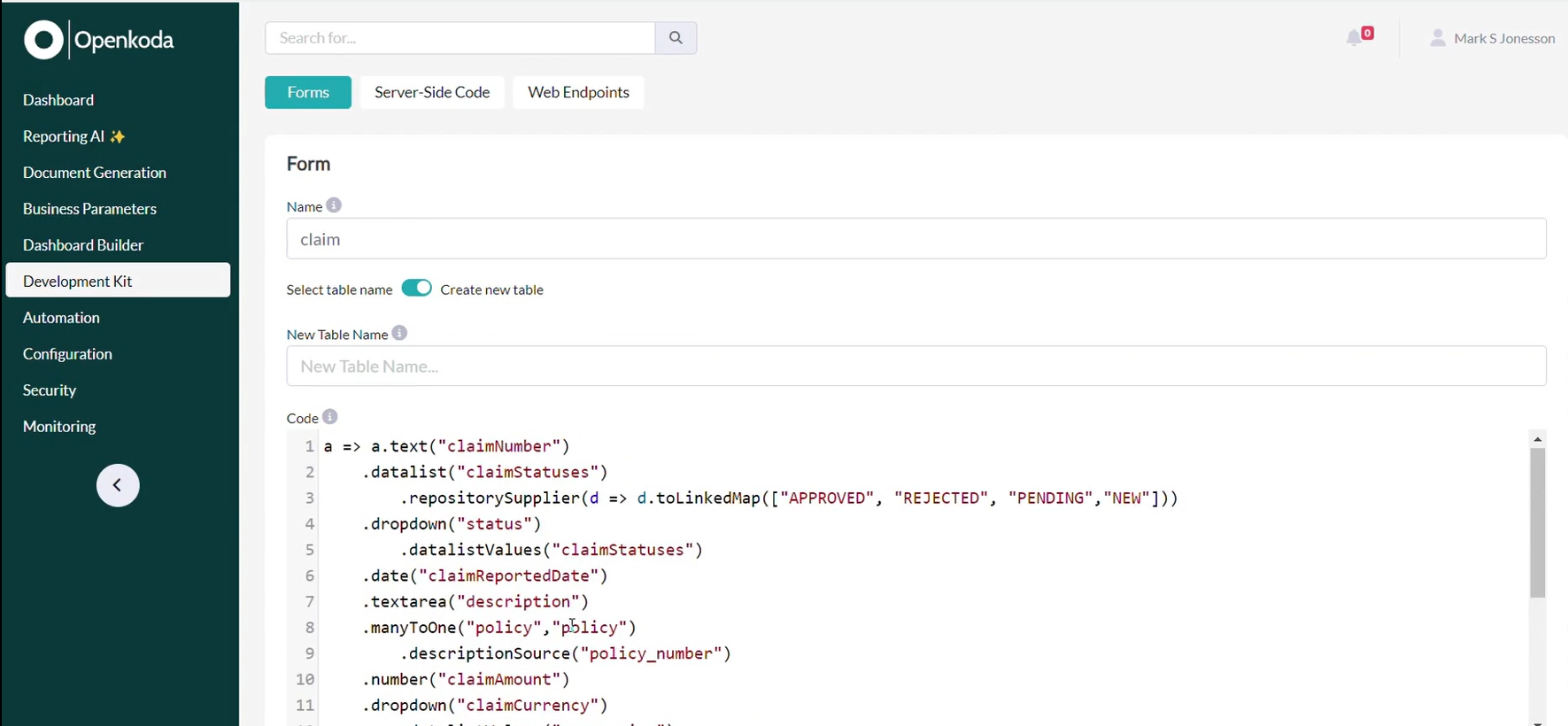Click code line a.text("claimNumber")

click(x=447, y=446)
